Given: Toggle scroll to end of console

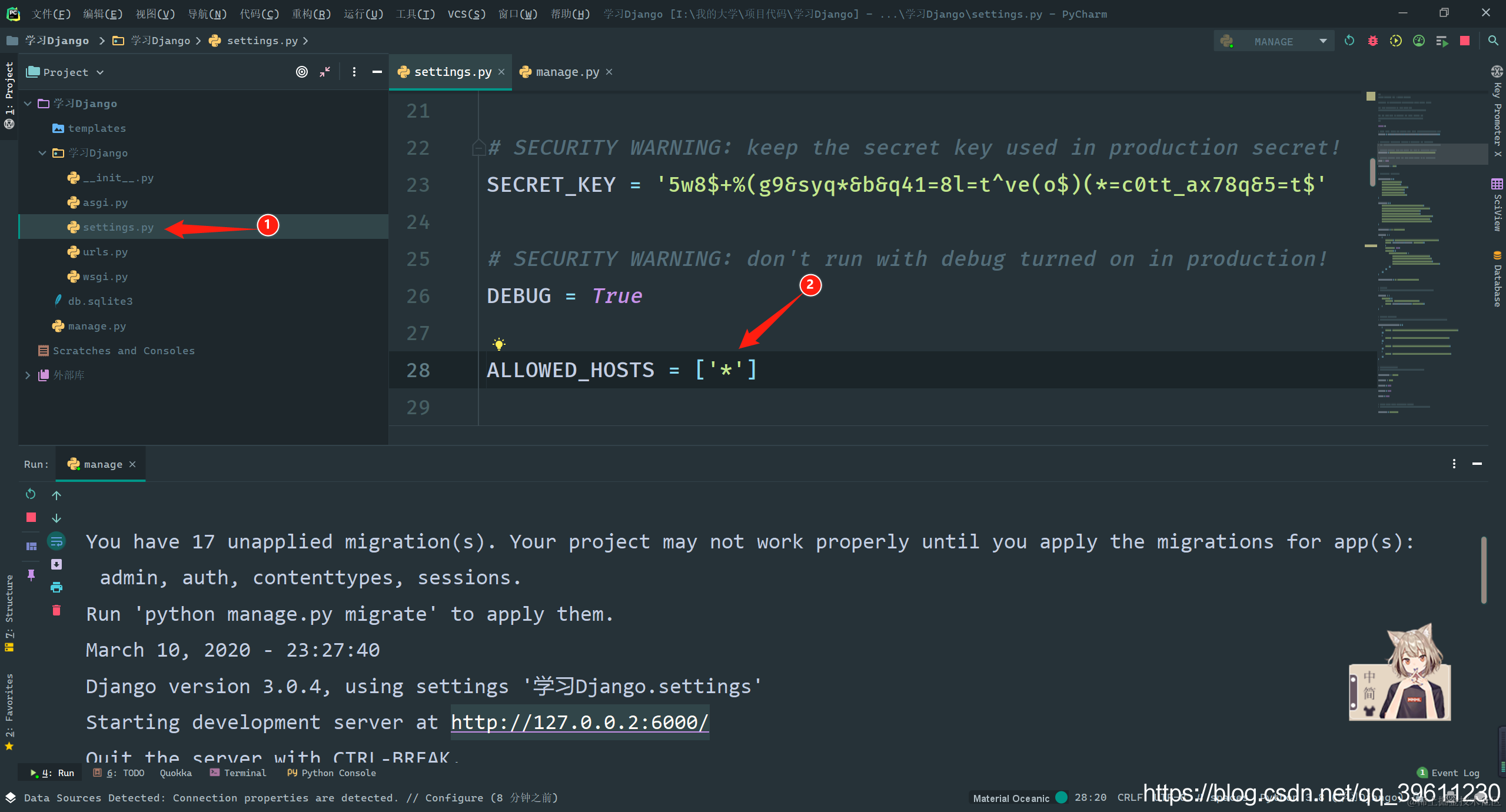Looking at the screenshot, I should coord(56,564).
